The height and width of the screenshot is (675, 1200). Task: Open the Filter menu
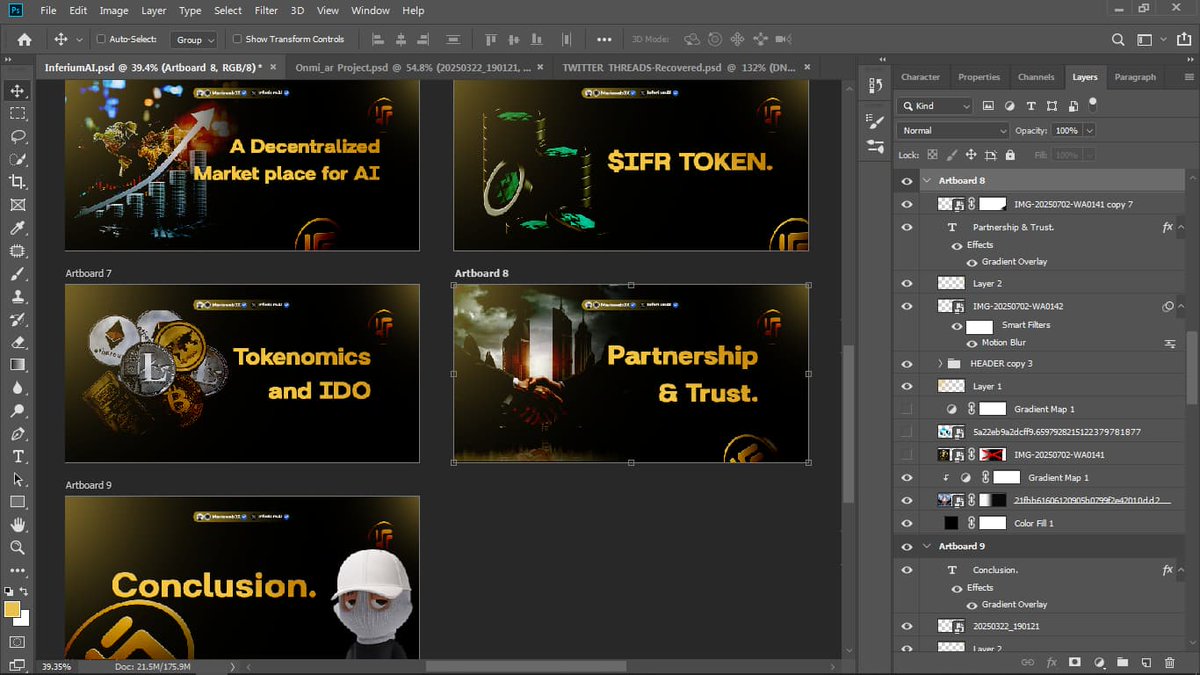266,10
